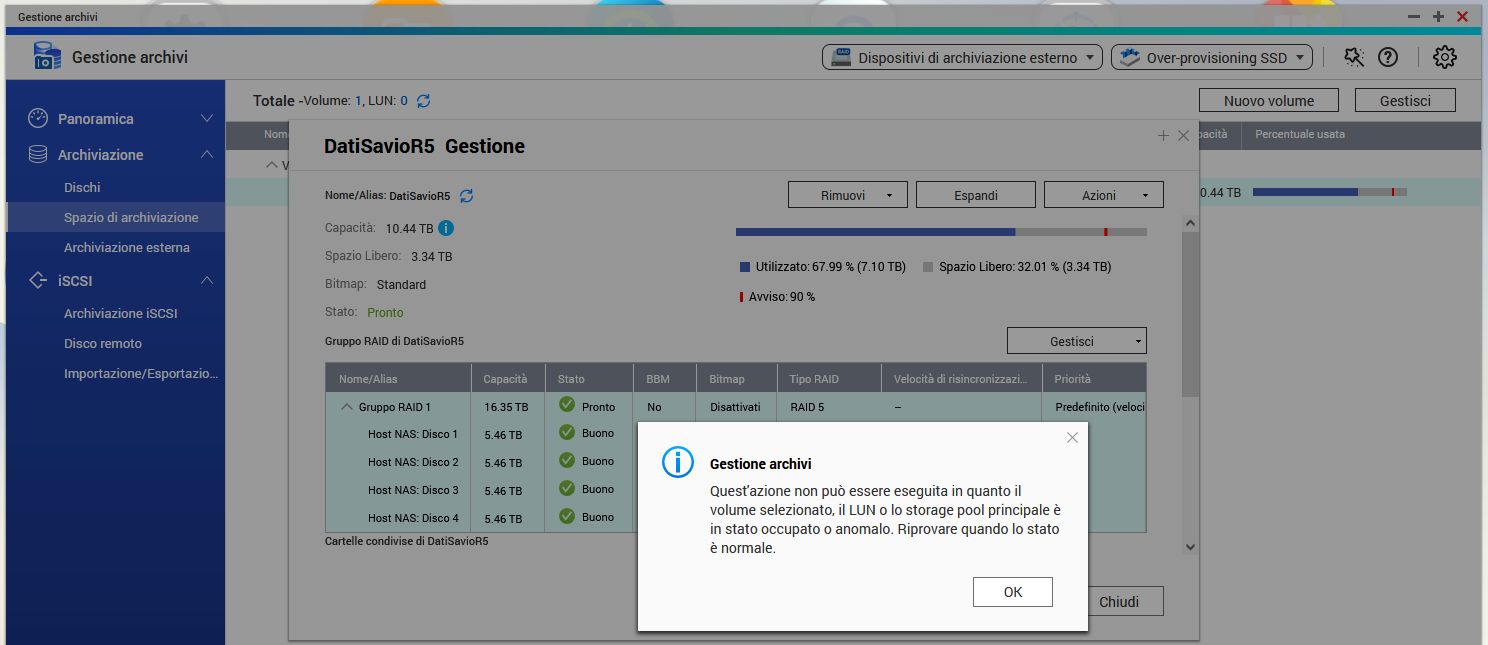Click the Gestione archivi app logo icon

[x=47, y=57]
